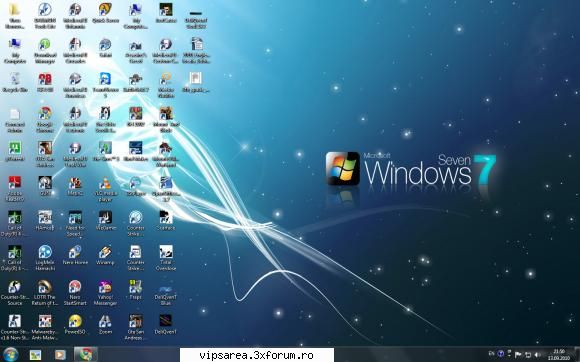Screen dimensions: 580x362
Task: Open the Windows Start menu orb
Action: click(11, 355)
